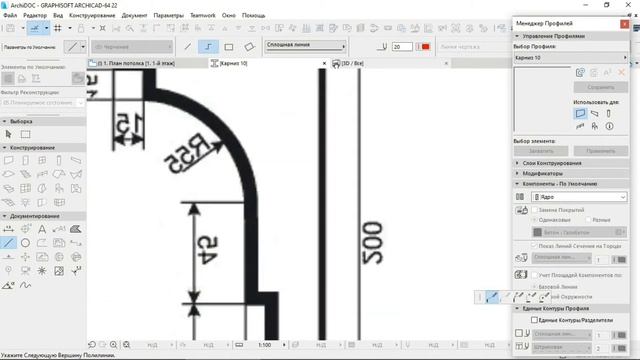
Task: Open the Редактор menu
Action: [35, 15]
